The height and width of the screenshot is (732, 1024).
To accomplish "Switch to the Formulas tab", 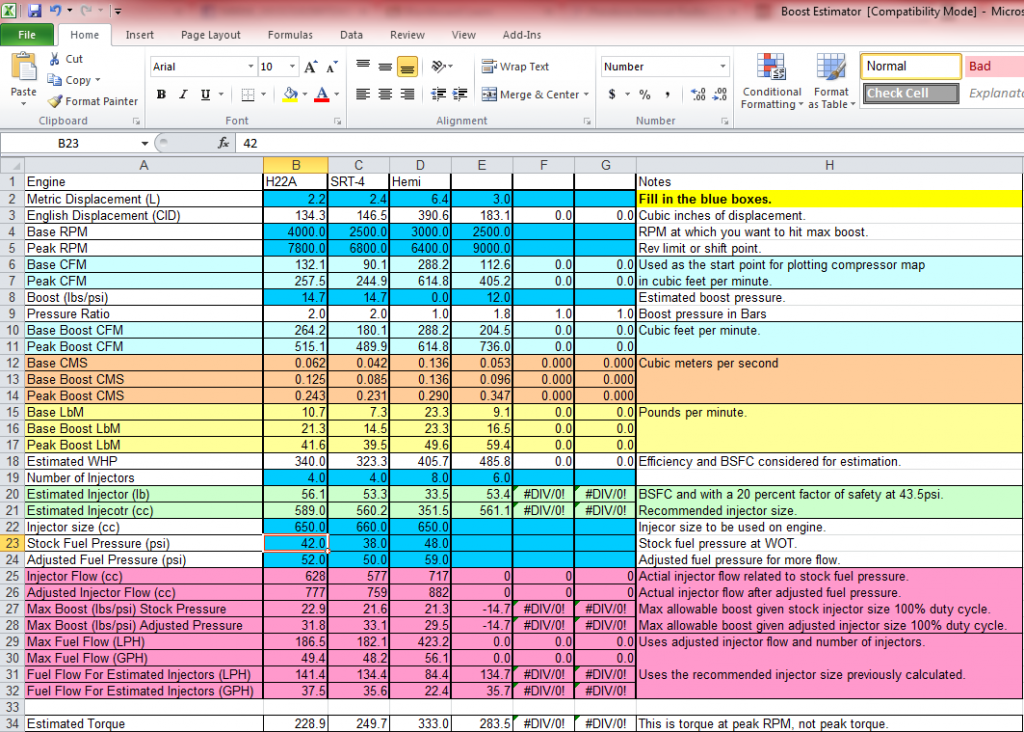I will click(290, 34).
